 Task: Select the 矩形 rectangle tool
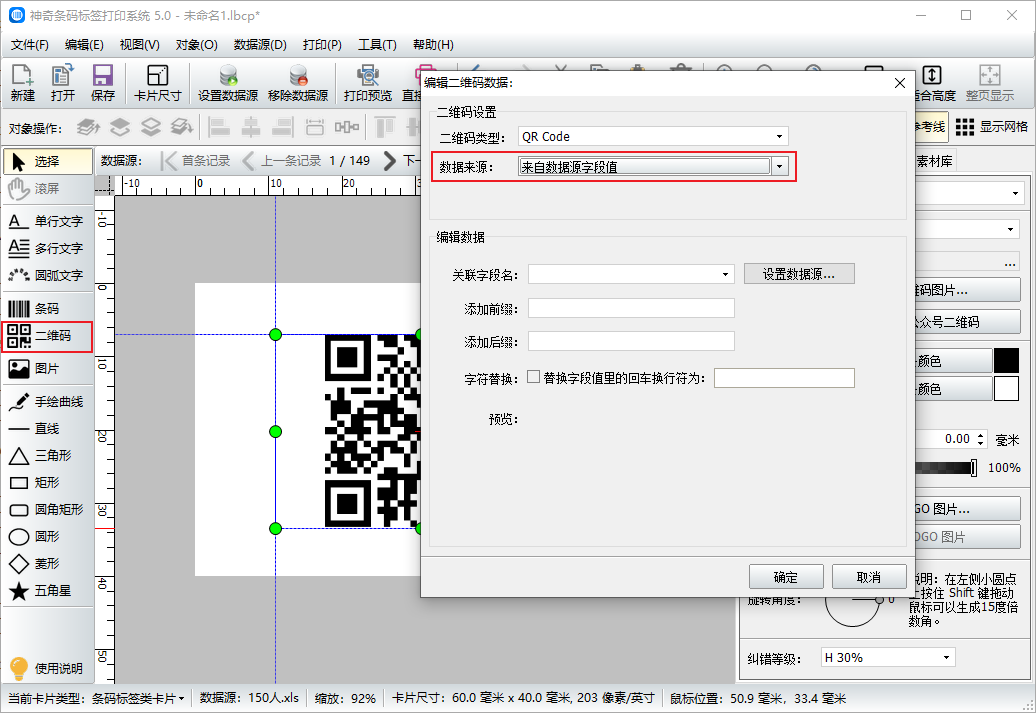(48, 483)
